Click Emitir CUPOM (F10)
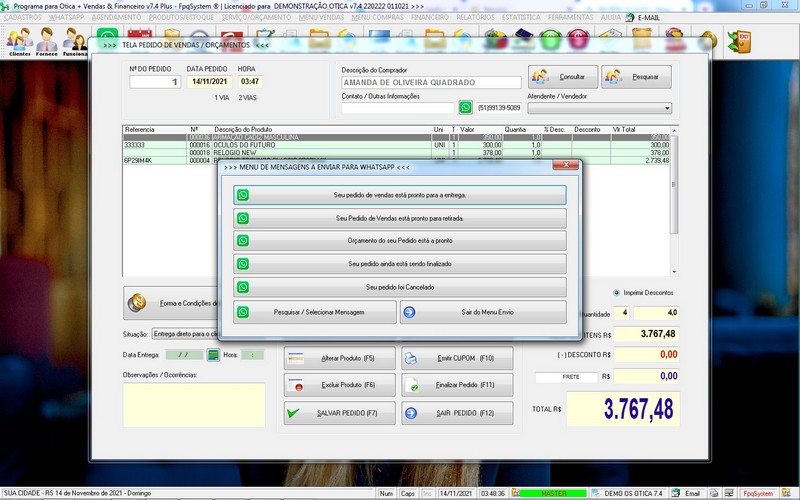The width and height of the screenshot is (800, 500). [457, 358]
